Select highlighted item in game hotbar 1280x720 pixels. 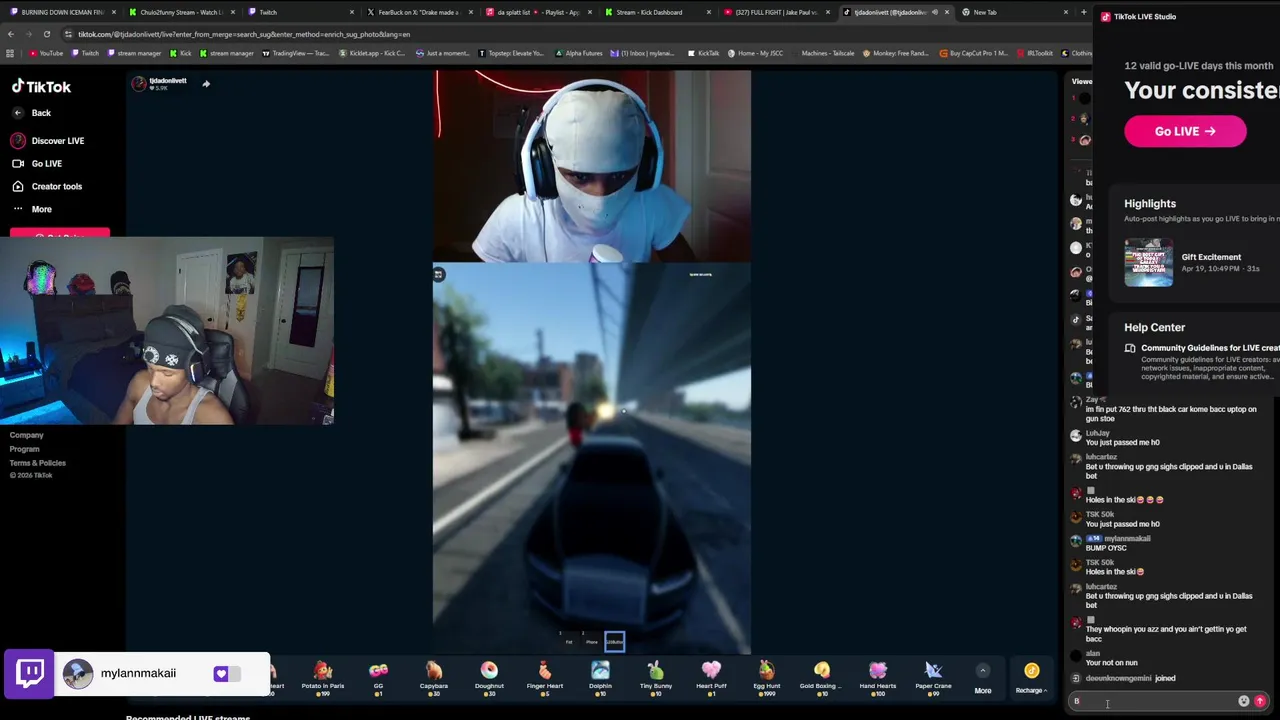[614, 641]
